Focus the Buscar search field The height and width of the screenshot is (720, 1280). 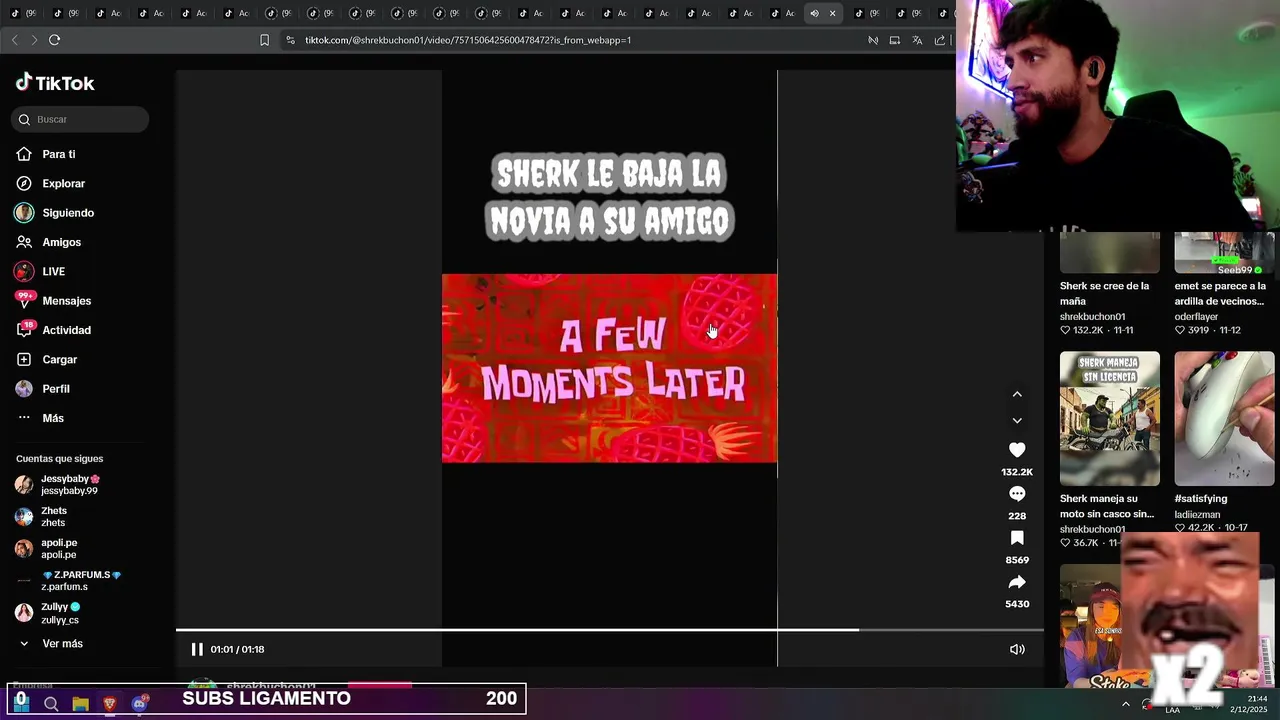point(80,119)
